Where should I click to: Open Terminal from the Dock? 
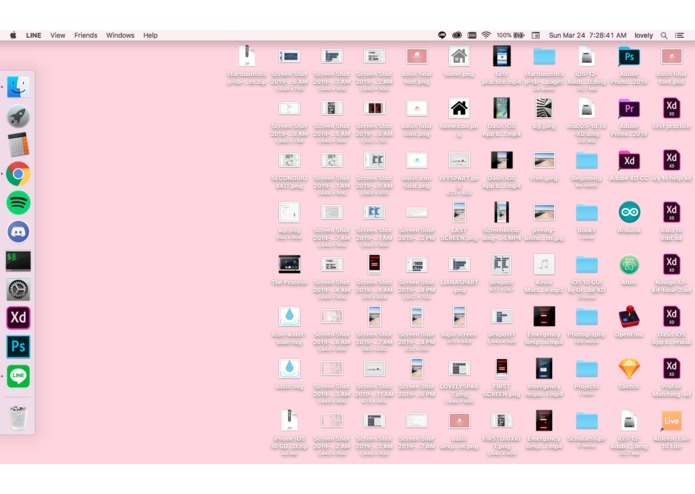click(18, 261)
